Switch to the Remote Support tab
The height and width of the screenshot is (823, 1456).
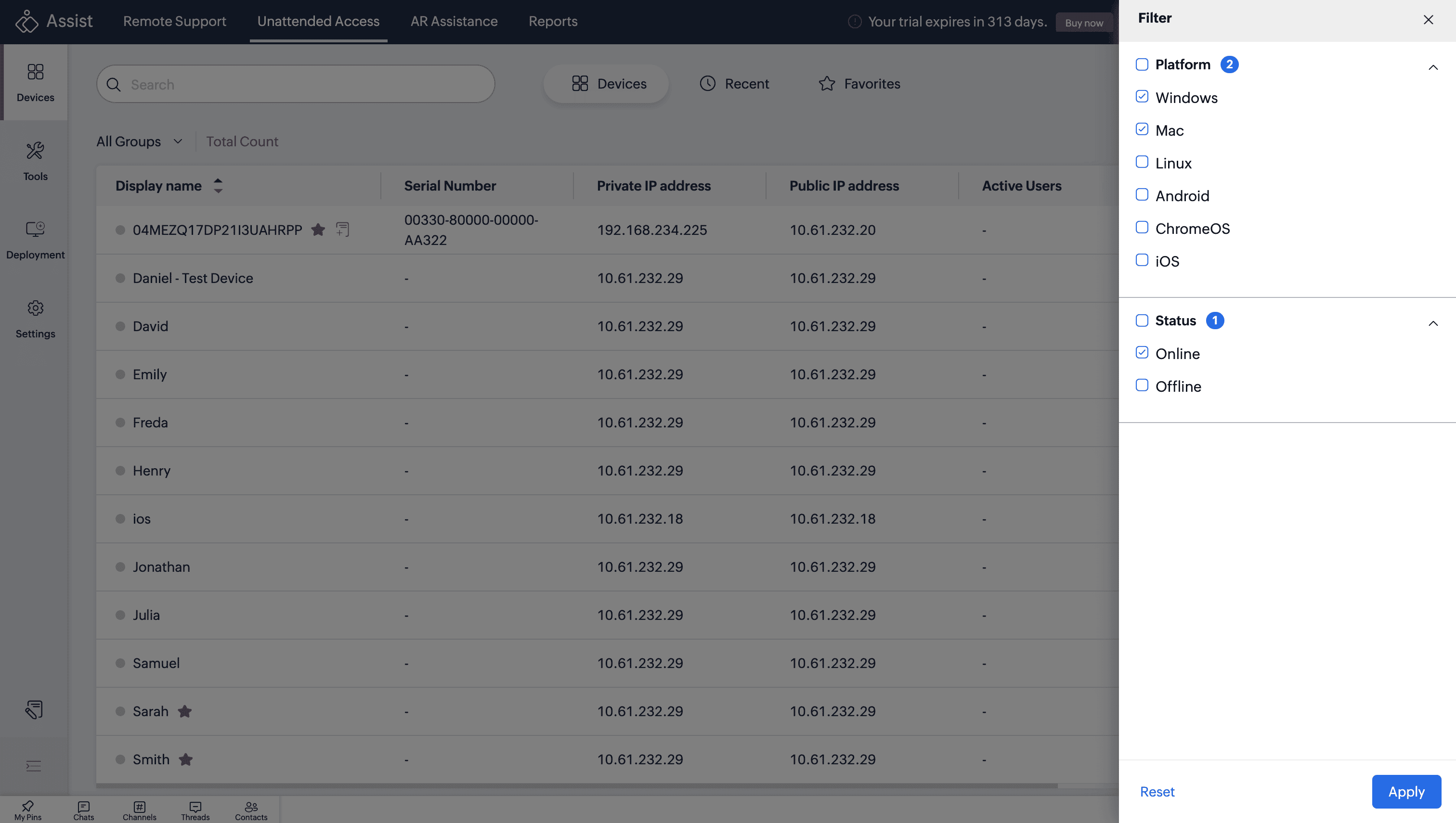tap(174, 22)
